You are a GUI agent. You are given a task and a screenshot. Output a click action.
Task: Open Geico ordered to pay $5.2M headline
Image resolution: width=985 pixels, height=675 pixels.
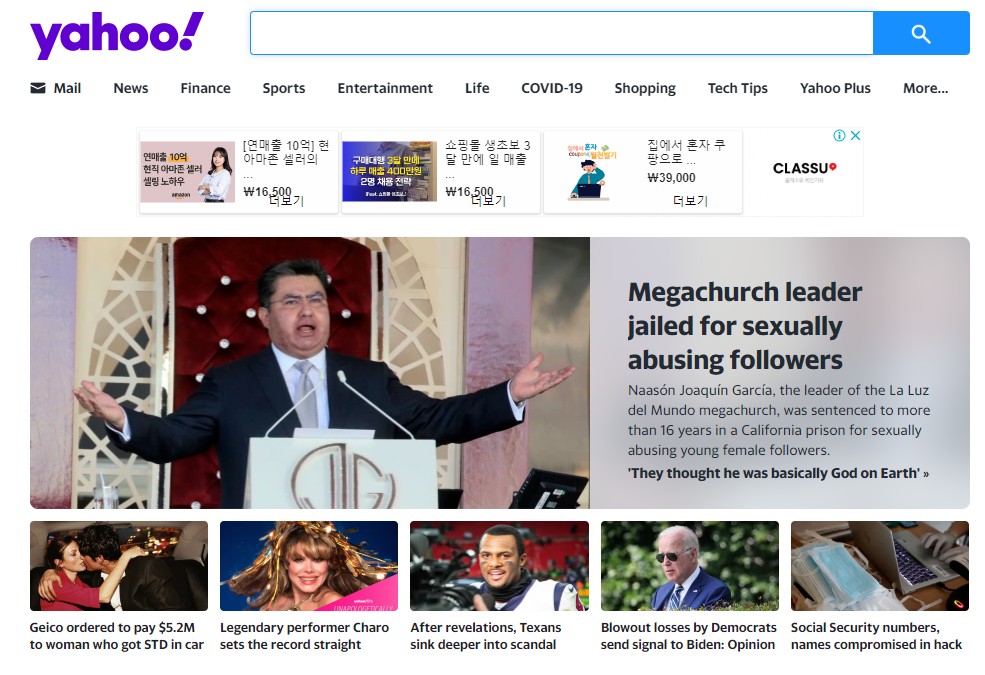click(x=117, y=636)
